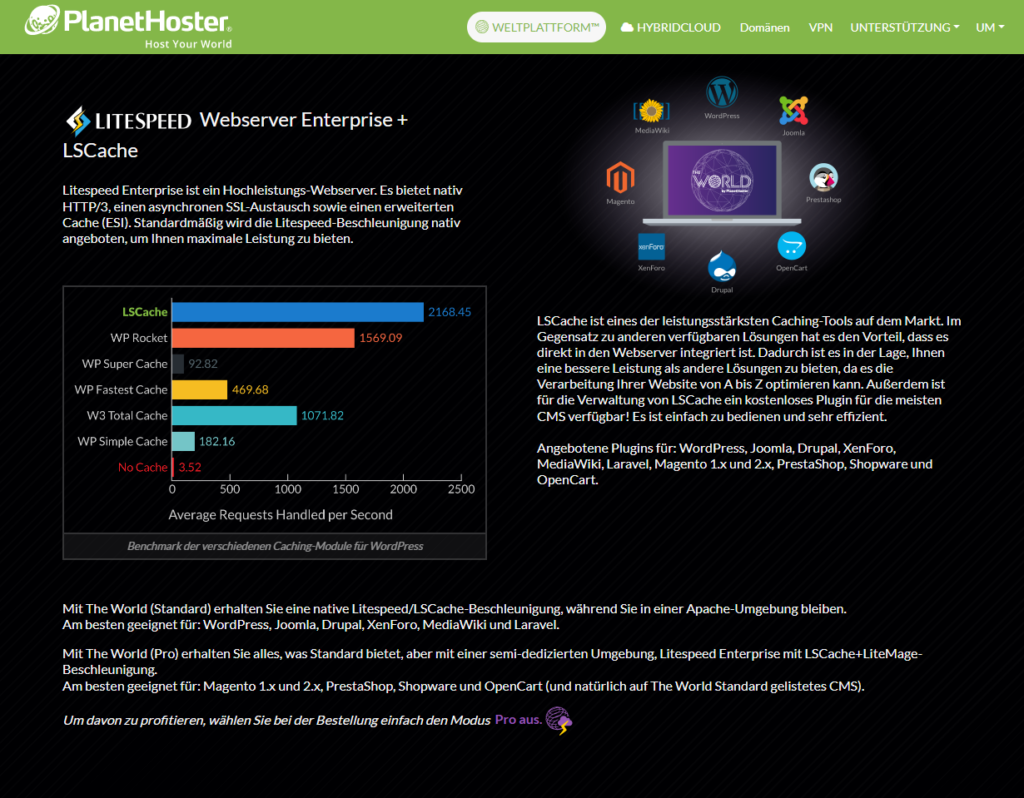Click the Benchmark chart caption text

[x=275, y=546]
